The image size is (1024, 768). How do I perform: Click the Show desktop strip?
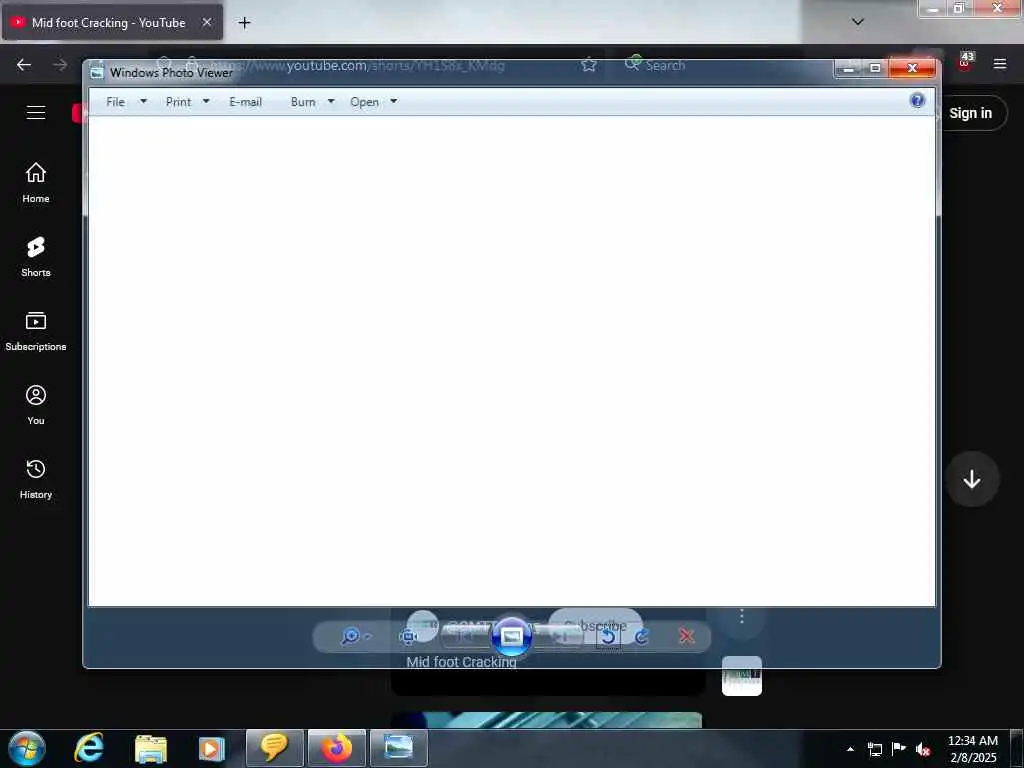1017,749
